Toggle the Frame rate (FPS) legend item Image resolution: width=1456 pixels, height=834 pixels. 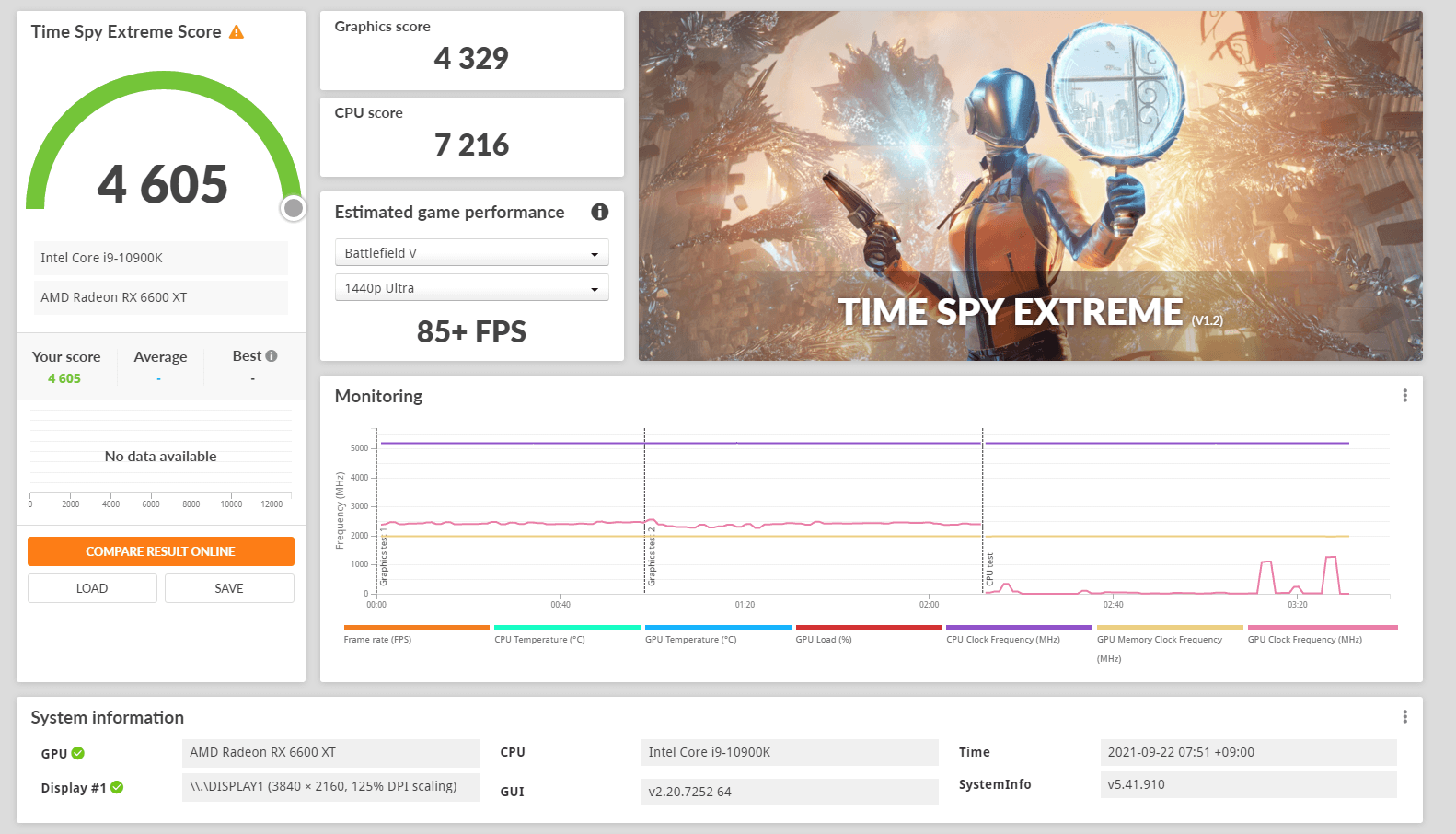pyautogui.click(x=416, y=635)
